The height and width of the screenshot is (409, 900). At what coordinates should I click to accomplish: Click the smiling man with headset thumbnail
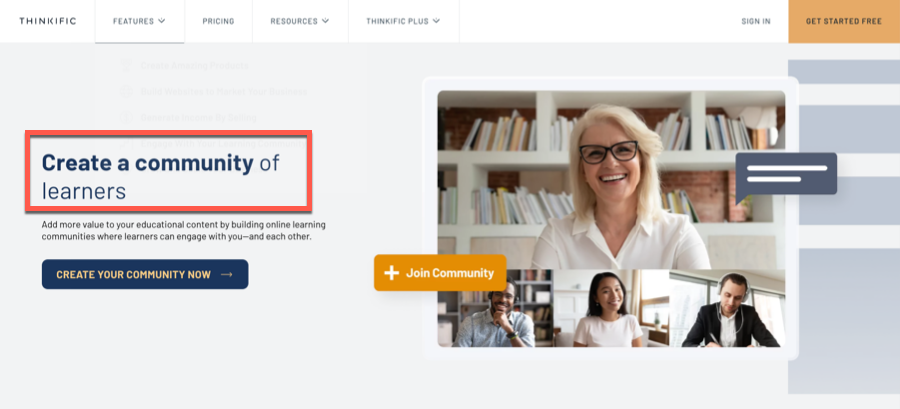(x=495, y=308)
